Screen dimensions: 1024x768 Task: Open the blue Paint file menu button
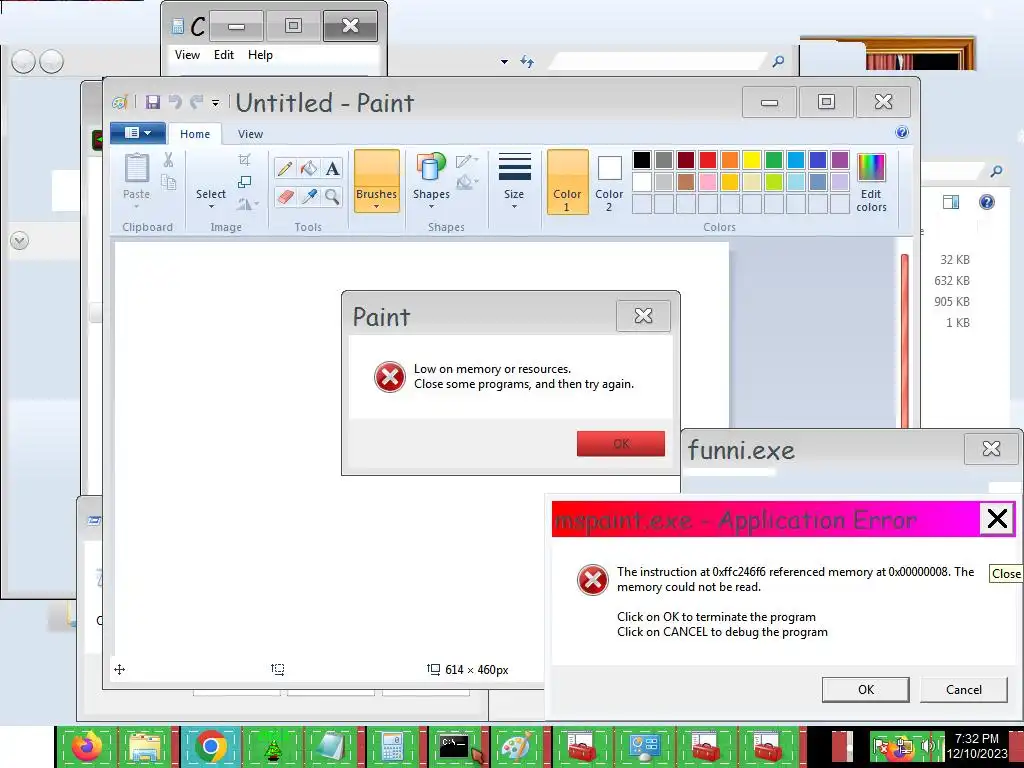pos(137,133)
